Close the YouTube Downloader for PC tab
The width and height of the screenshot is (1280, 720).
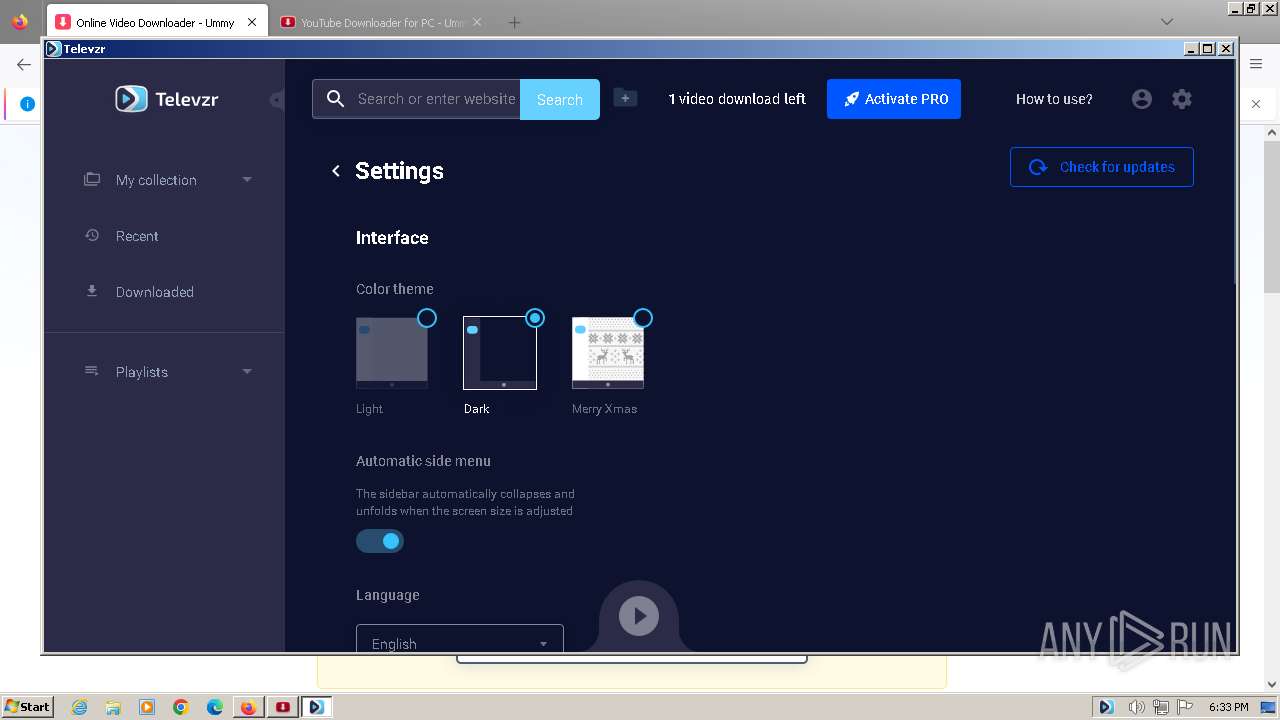point(476,22)
